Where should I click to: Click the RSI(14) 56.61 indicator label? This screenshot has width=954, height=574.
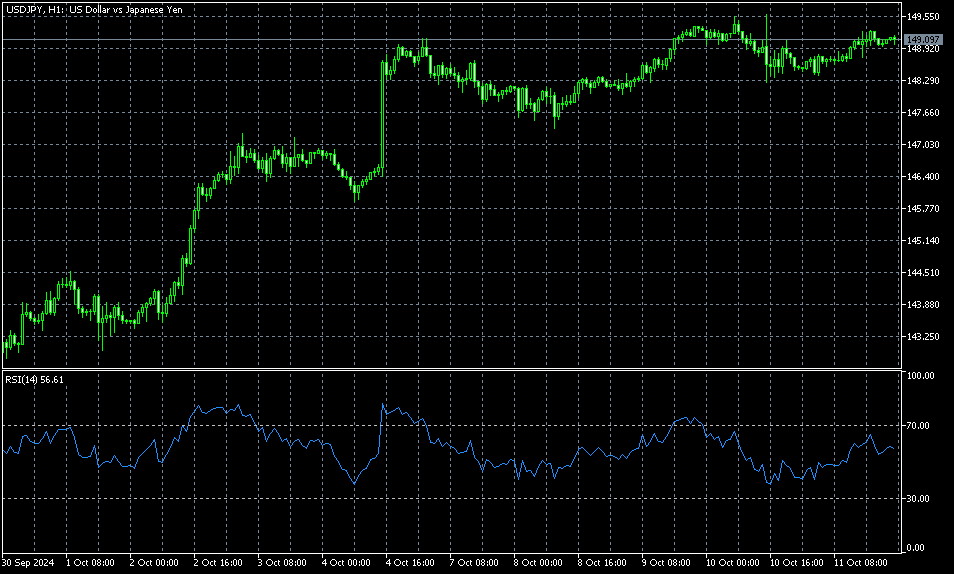35,380
